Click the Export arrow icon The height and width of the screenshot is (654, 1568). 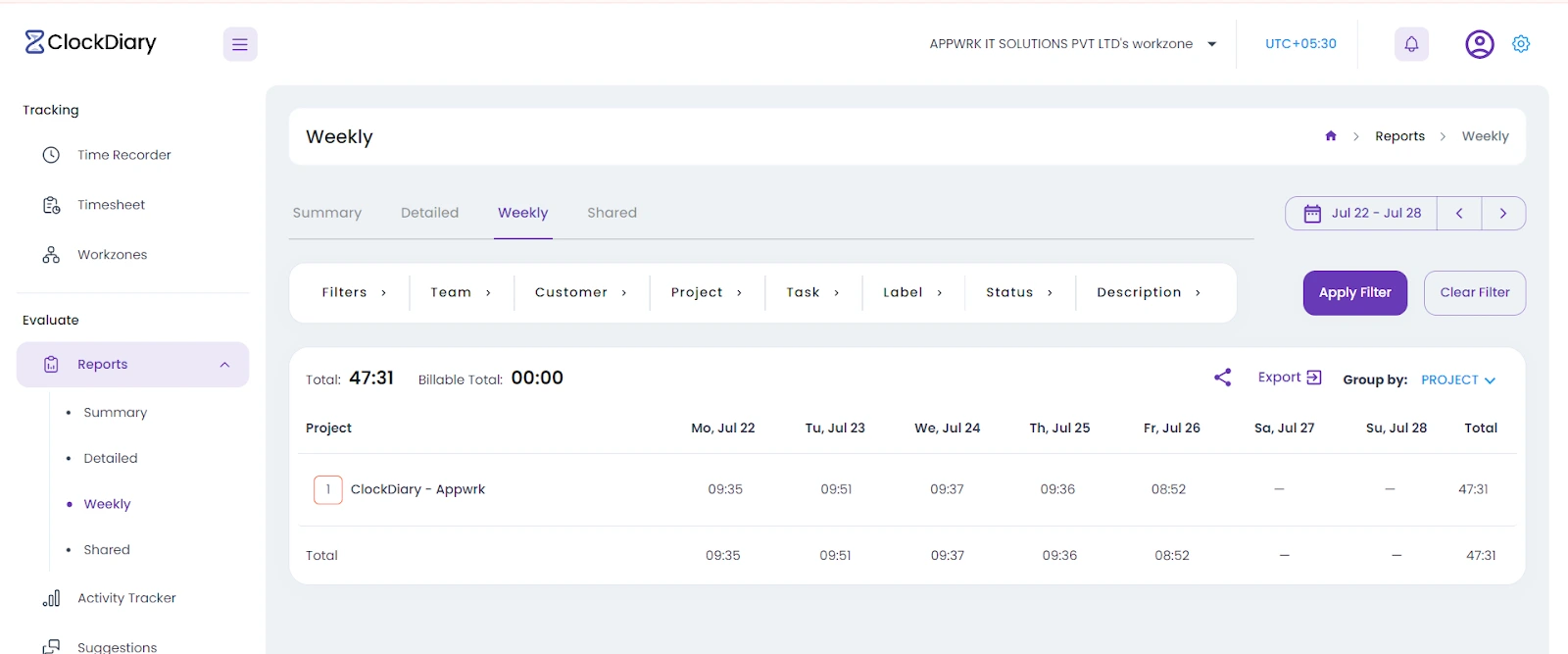coord(1314,377)
